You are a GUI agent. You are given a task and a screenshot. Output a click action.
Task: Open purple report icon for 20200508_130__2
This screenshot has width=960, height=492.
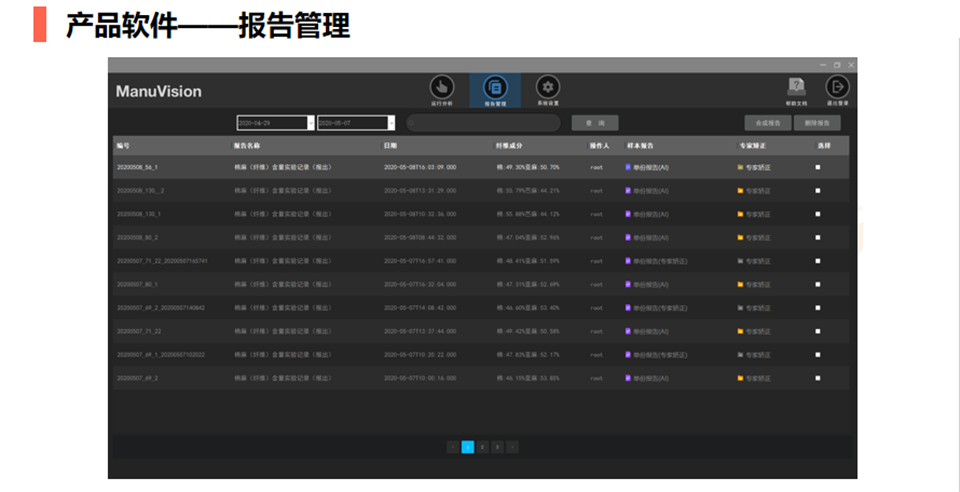tap(628, 190)
